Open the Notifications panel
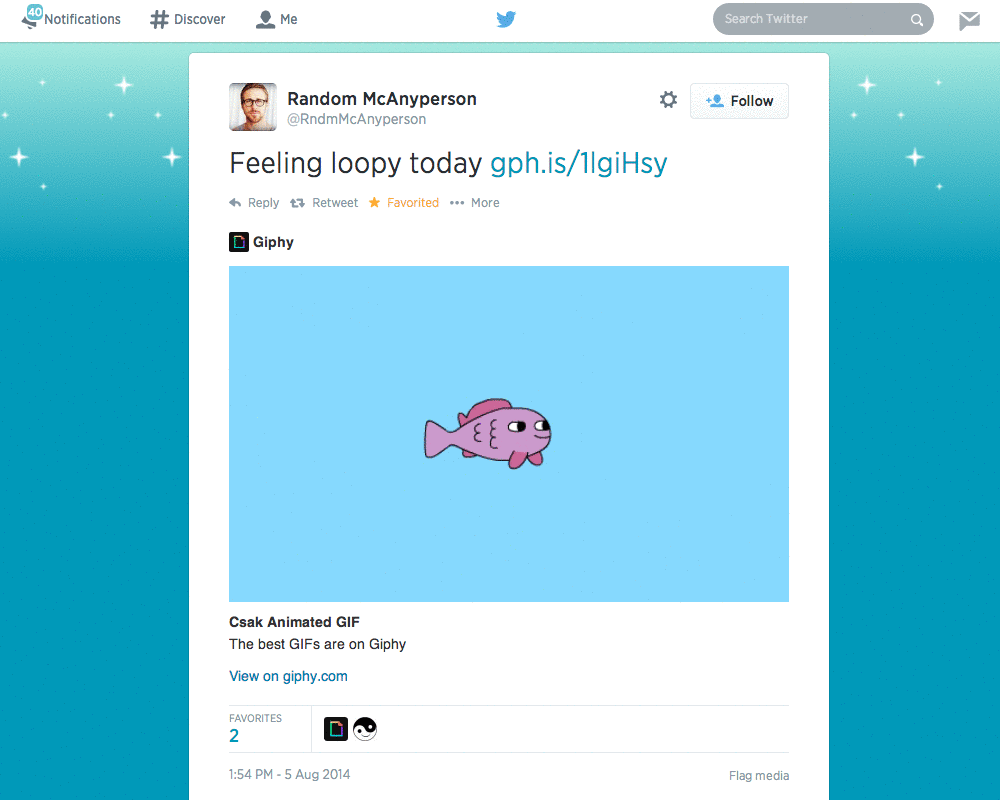1000x800 pixels. (70, 19)
